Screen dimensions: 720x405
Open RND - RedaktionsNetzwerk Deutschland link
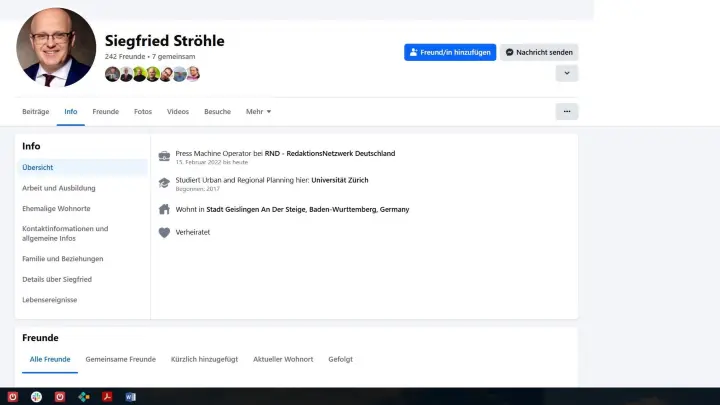tap(329, 153)
